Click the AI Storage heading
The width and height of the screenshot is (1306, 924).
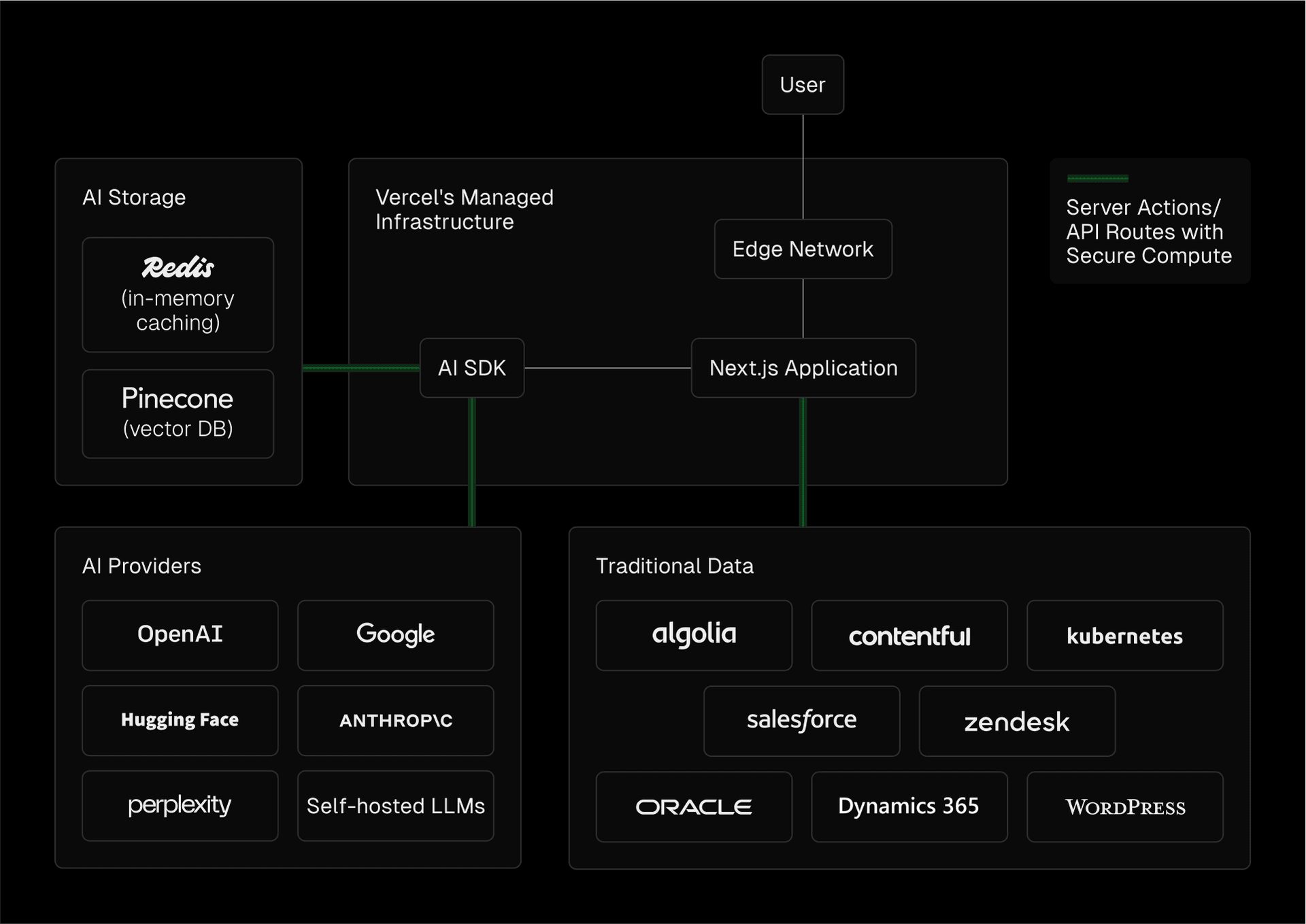134,197
